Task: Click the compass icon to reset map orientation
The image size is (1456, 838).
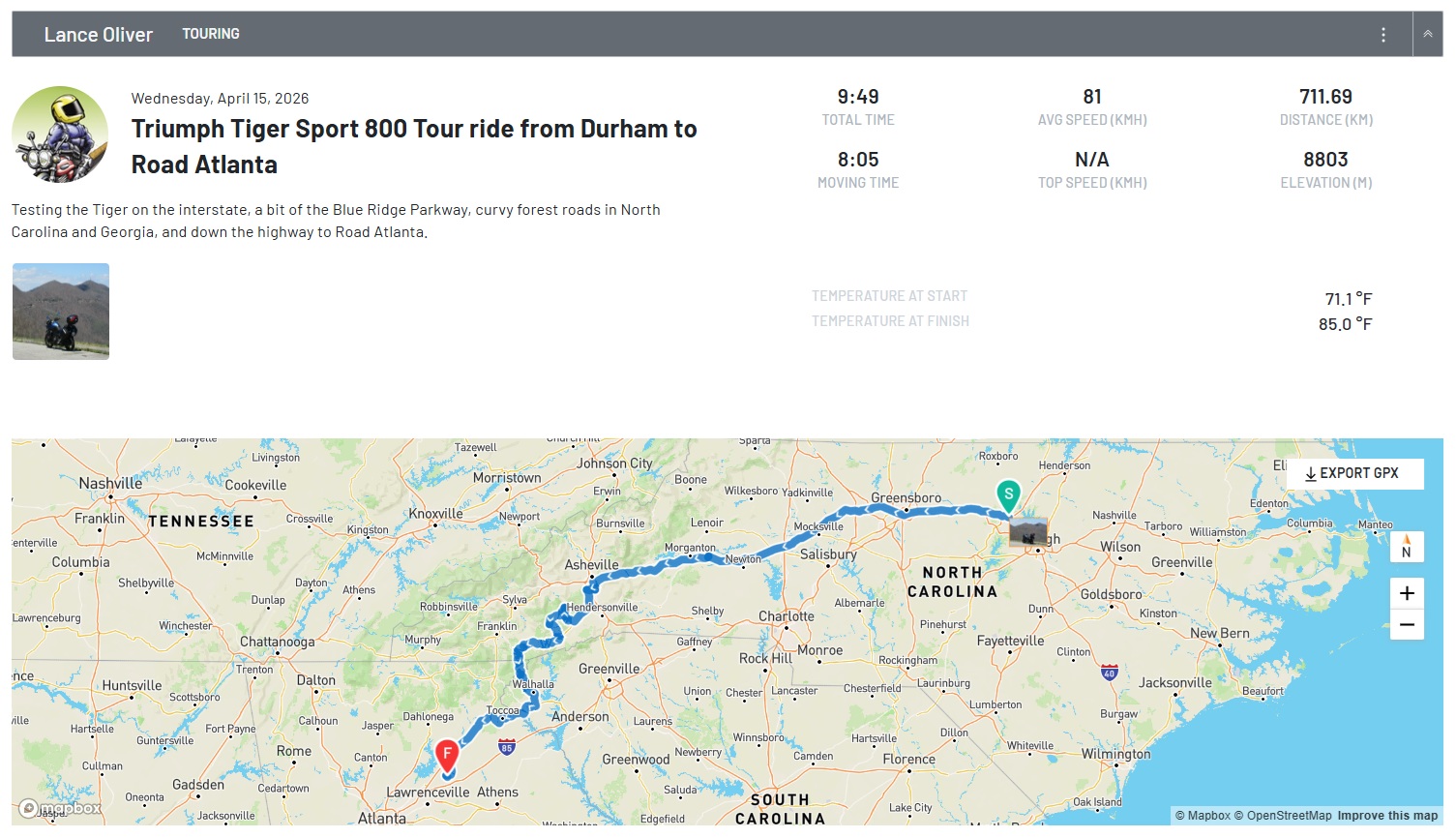Action: pos(1407,547)
